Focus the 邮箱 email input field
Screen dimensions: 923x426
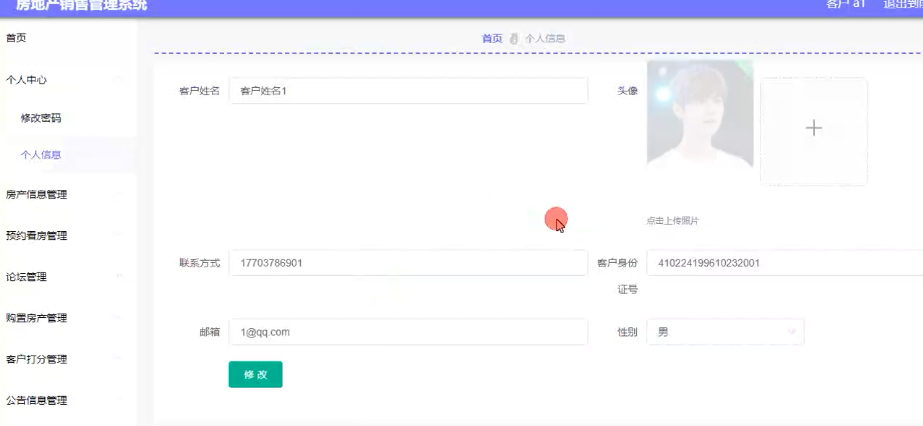pyautogui.click(x=408, y=332)
